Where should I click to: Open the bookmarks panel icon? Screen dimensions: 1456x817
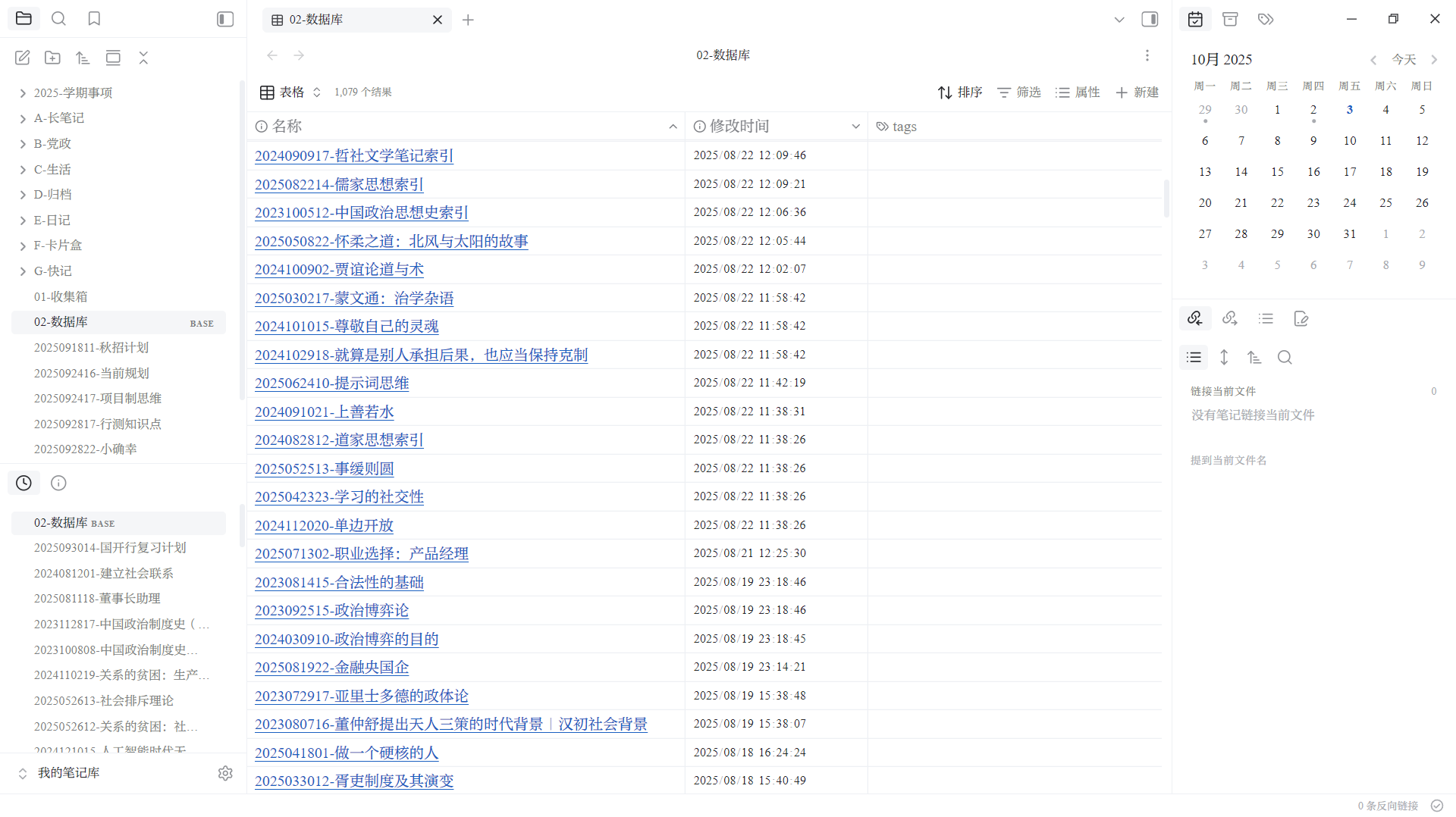(94, 19)
